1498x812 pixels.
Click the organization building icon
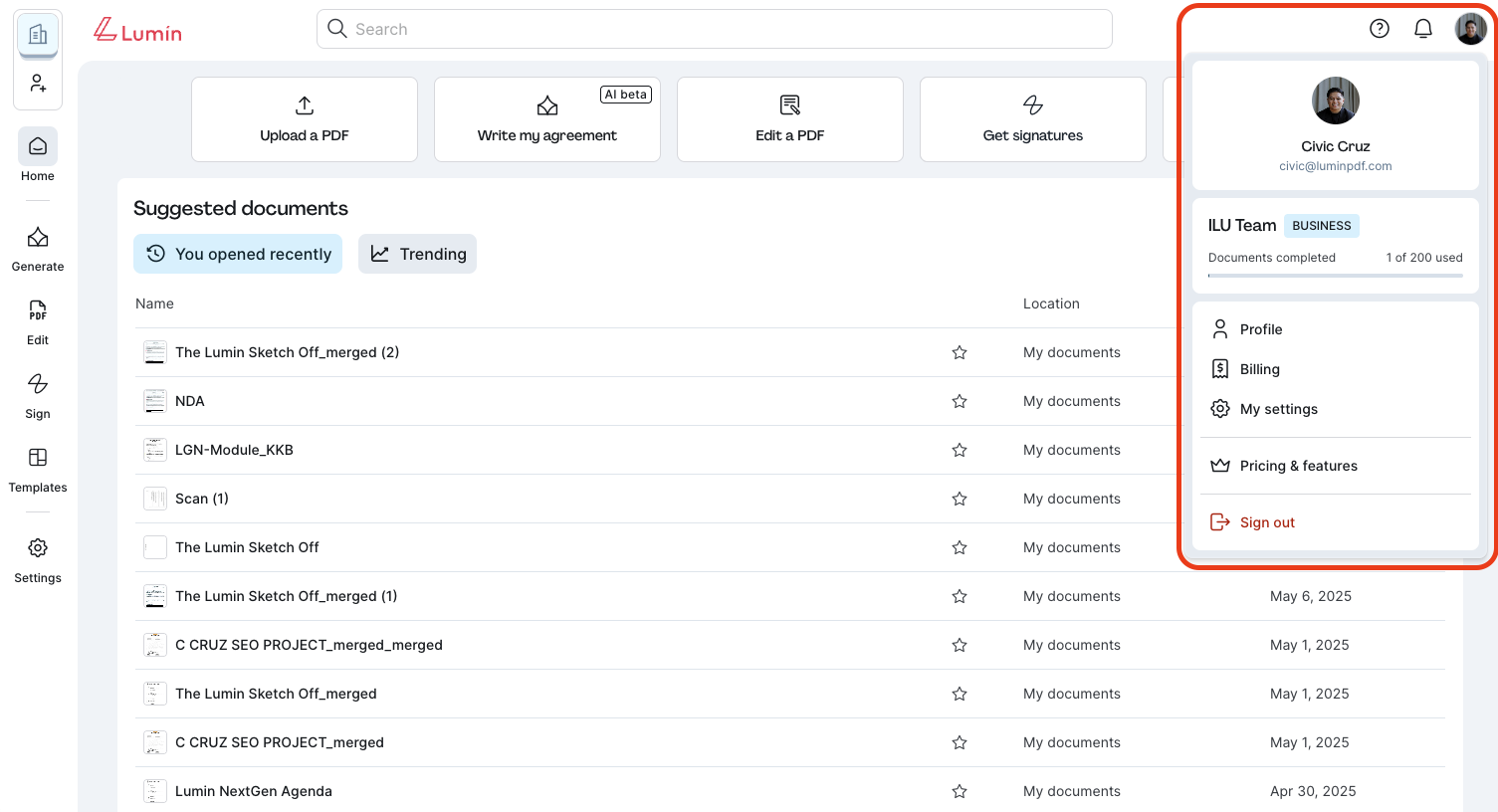click(x=38, y=36)
